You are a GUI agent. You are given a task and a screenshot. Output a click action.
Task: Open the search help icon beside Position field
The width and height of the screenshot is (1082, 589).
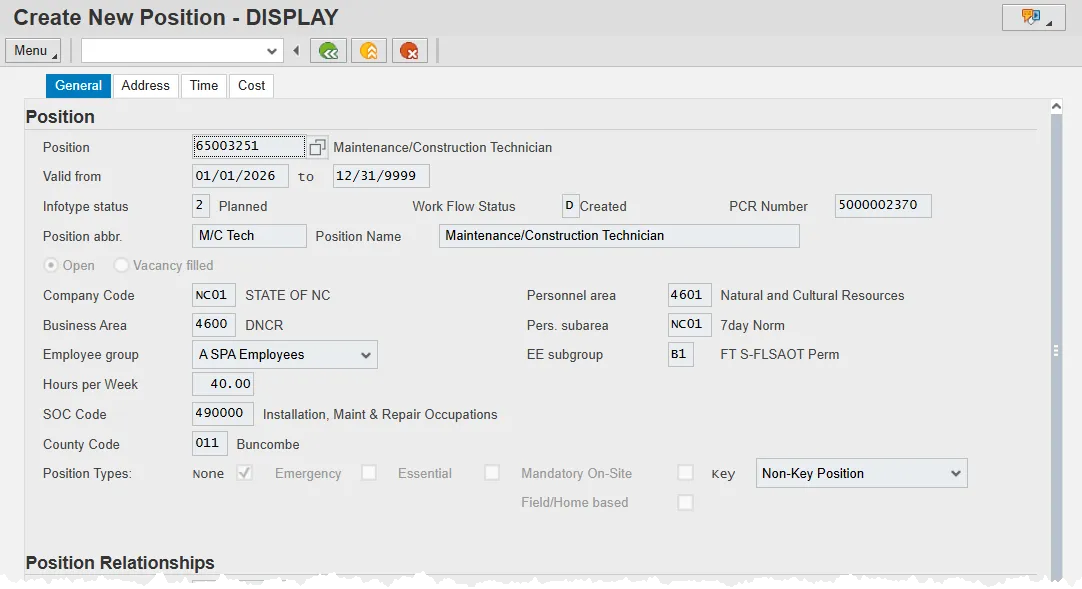pos(317,147)
